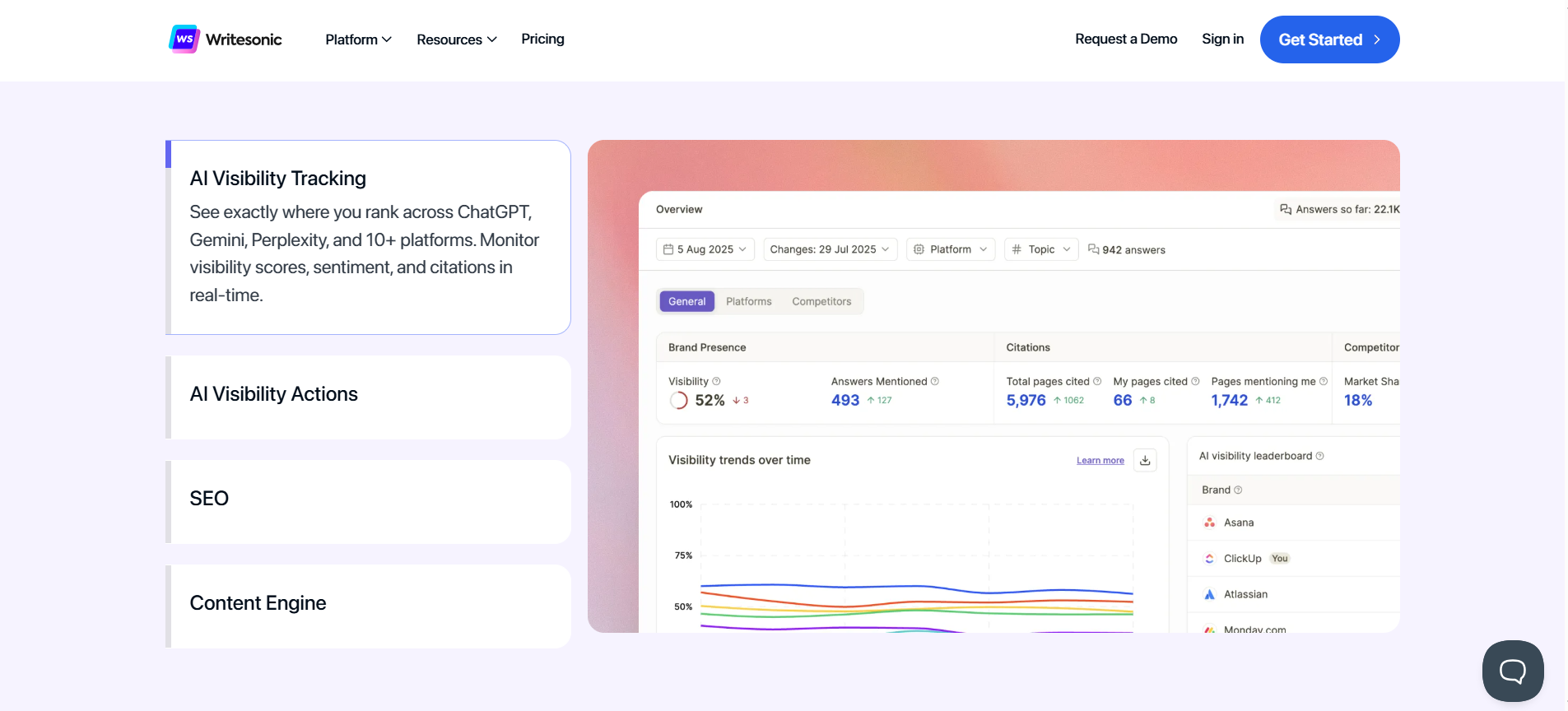Viewport: 1568px width, 711px height.
Task: Select the General tab
Action: point(687,301)
